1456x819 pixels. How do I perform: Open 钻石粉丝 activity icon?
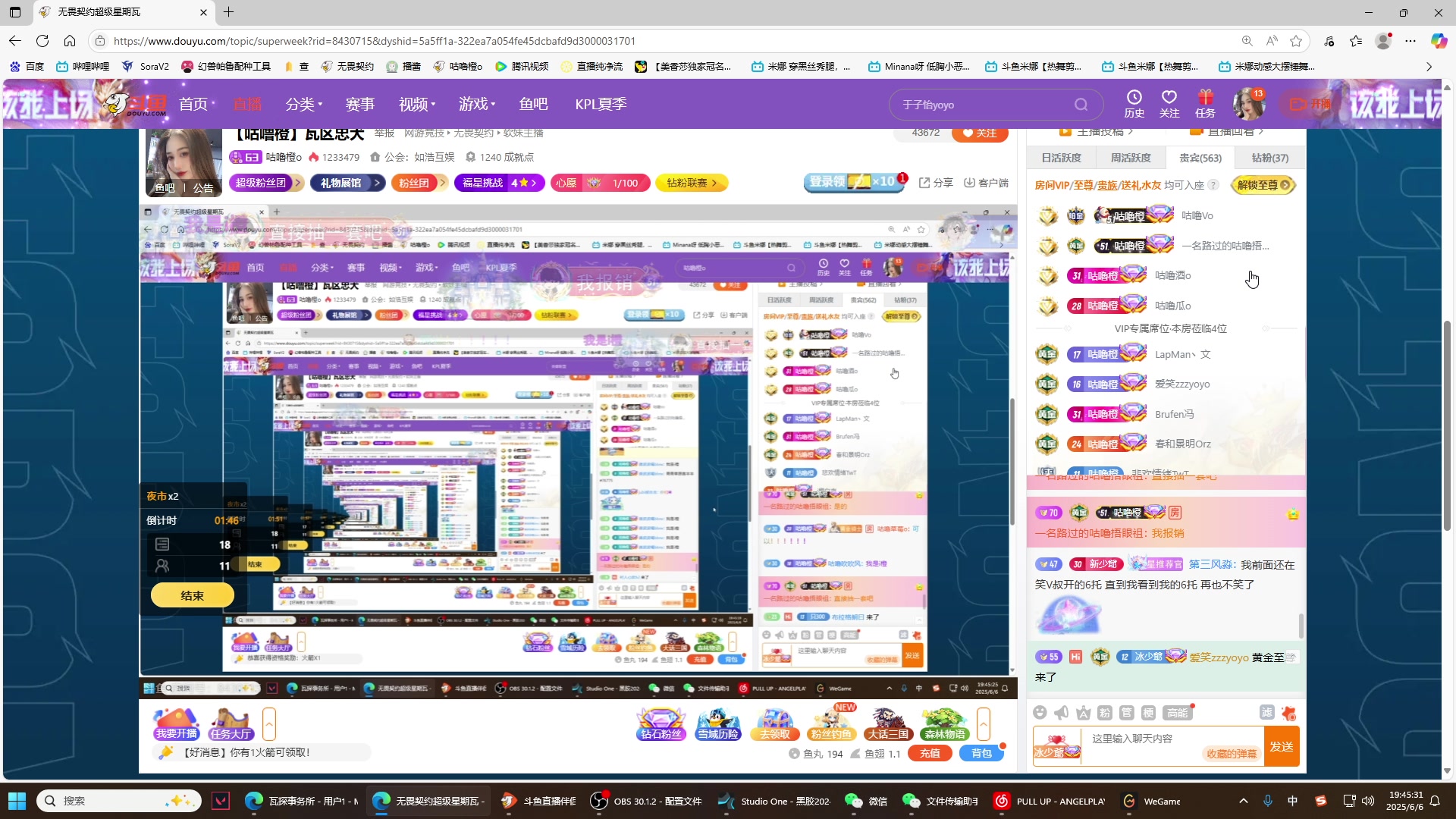tap(661, 724)
